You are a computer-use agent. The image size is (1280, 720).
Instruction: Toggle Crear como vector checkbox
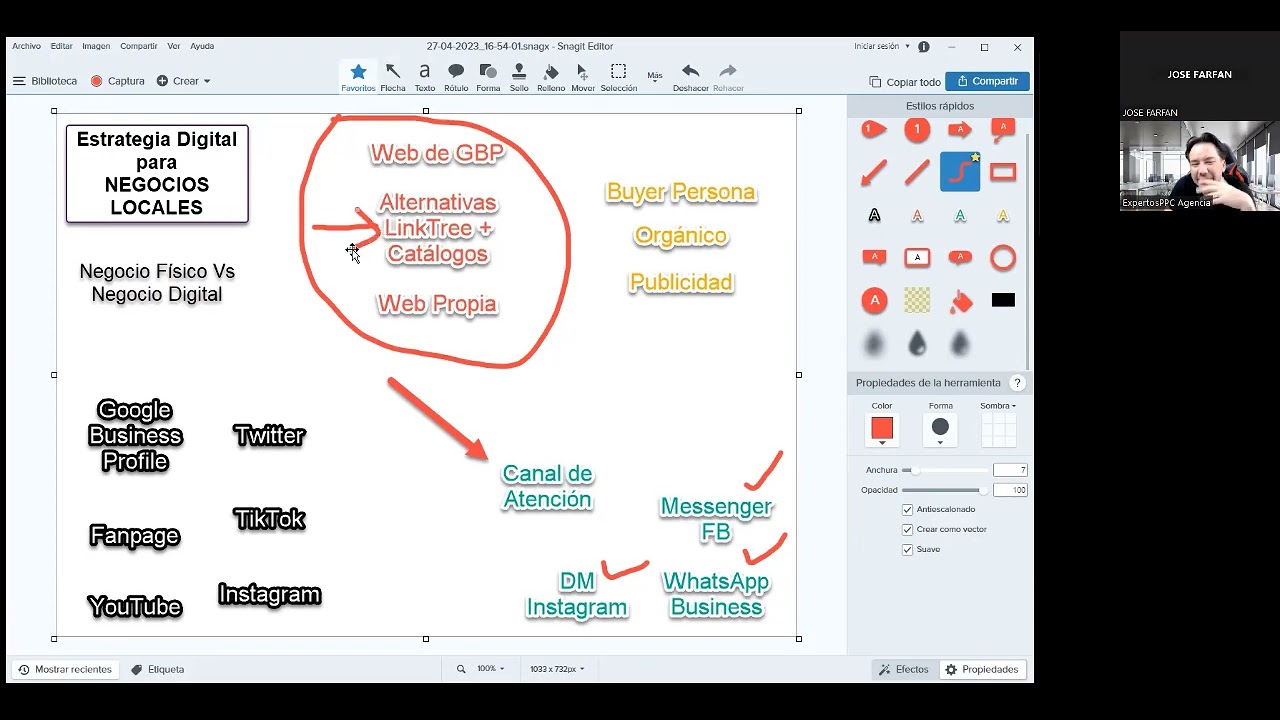click(x=908, y=530)
